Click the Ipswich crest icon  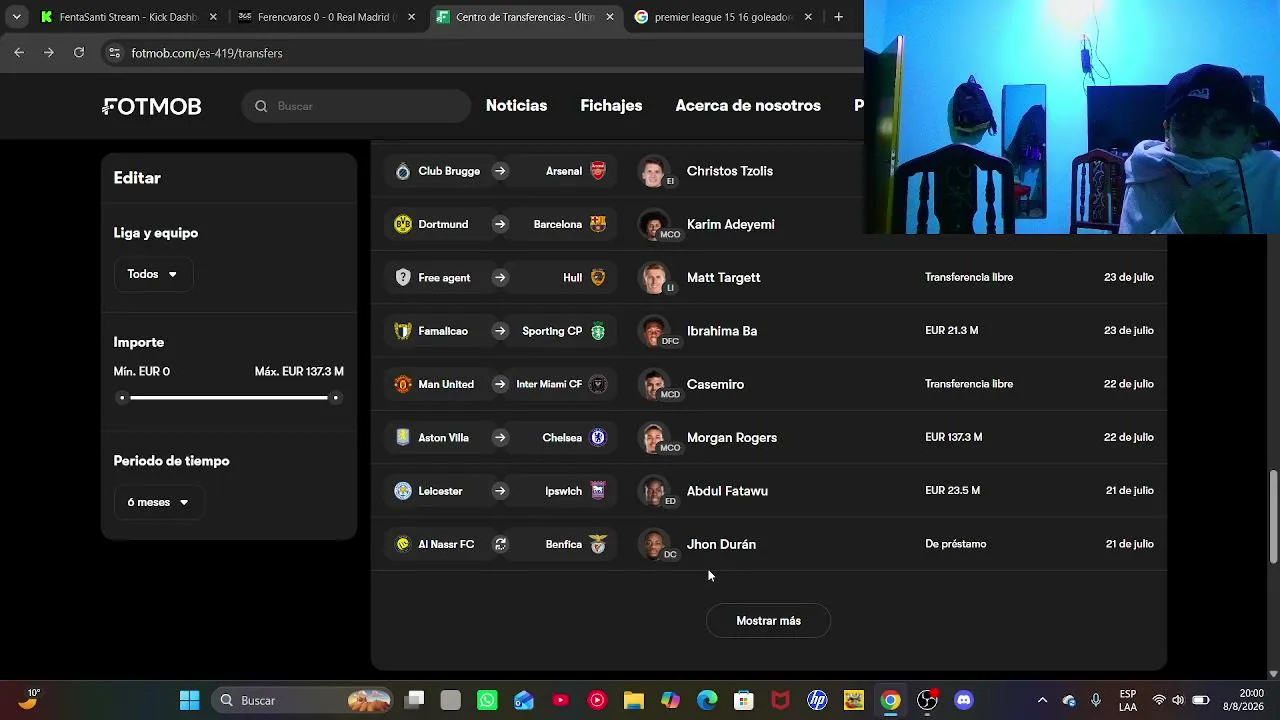click(x=598, y=491)
